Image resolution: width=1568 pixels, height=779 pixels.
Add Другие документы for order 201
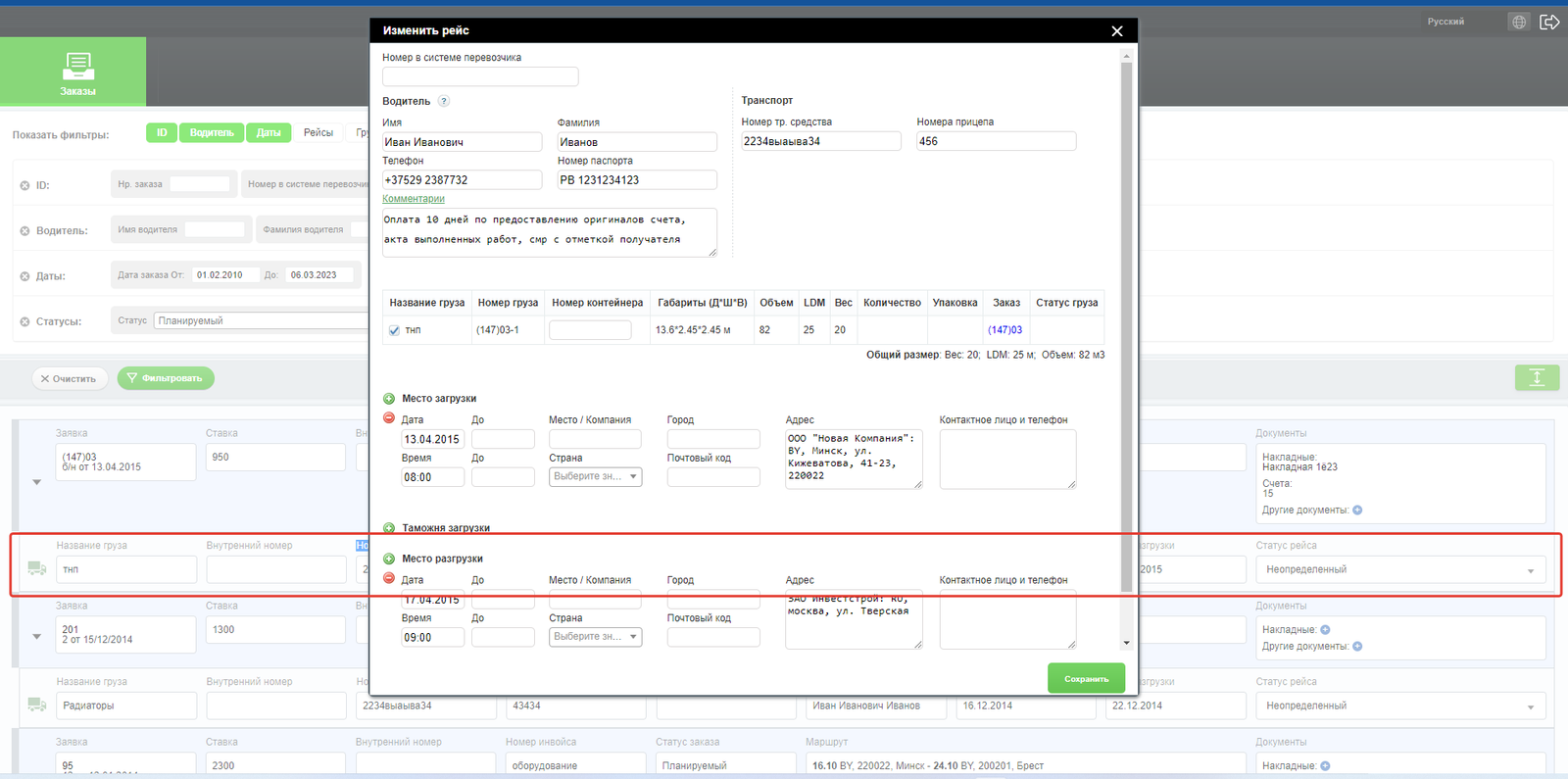(x=1357, y=646)
